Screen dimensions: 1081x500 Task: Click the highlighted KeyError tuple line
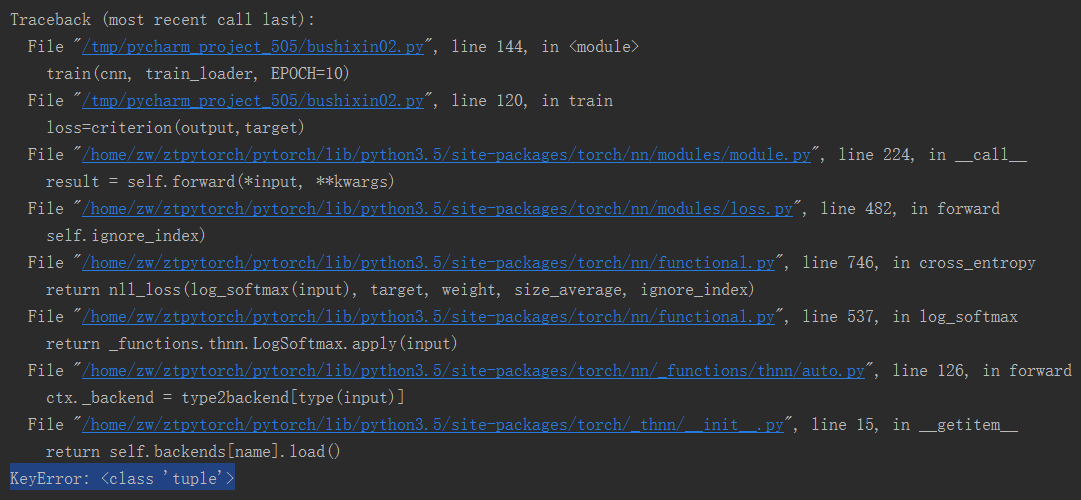(122, 479)
